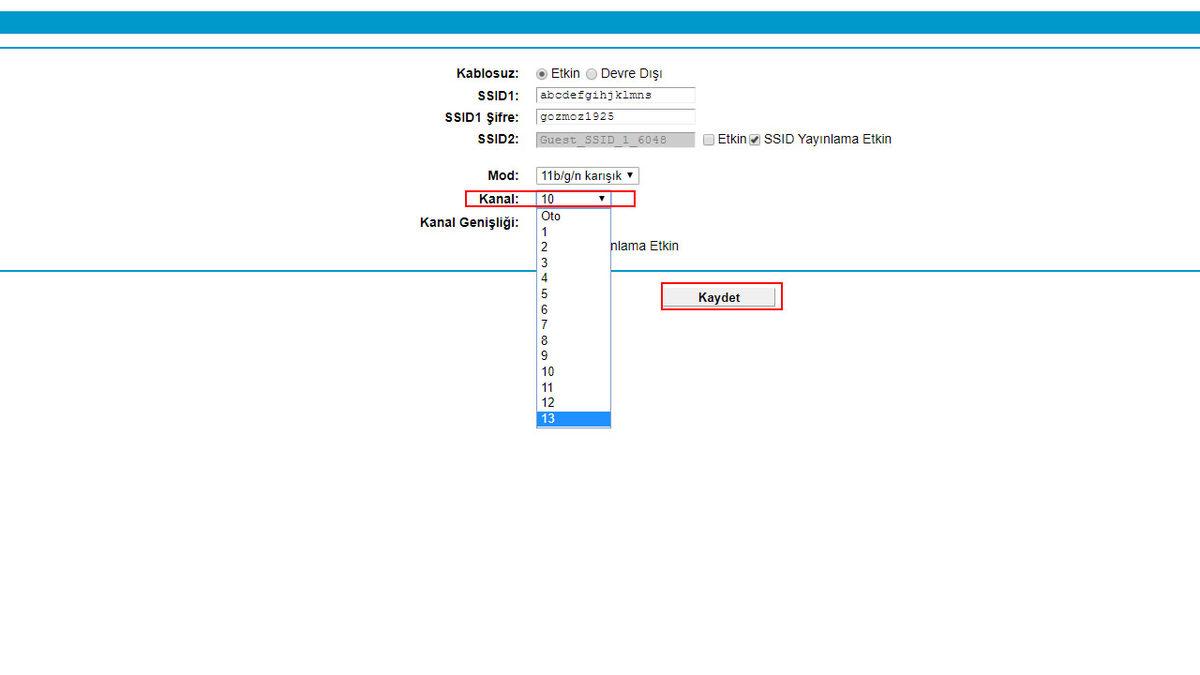Pick channel 5 in Kanal list
This screenshot has width=1200, height=675.
tap(572, 294)
